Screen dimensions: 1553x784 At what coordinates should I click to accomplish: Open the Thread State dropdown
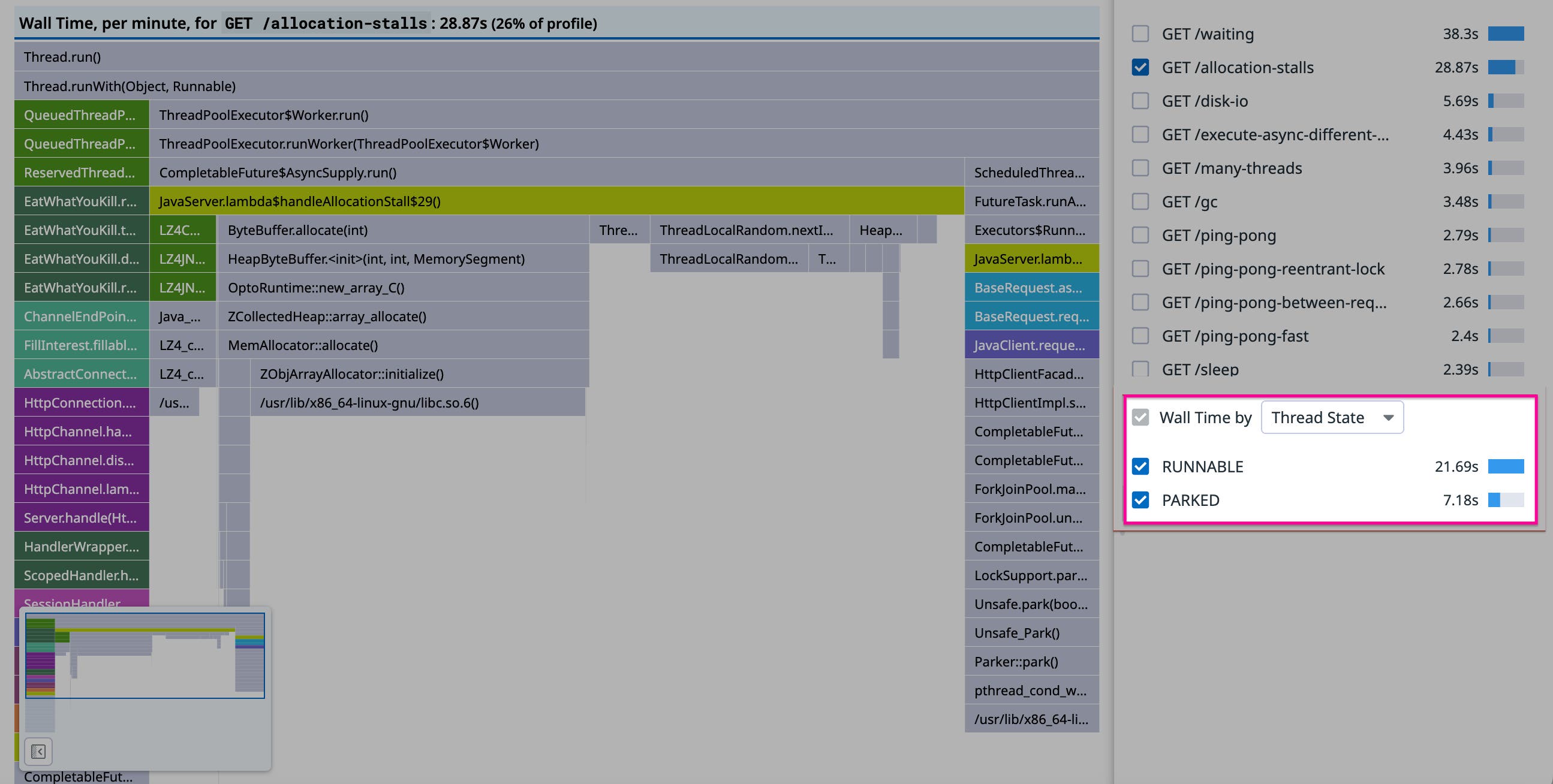[x=1332, y=417]
